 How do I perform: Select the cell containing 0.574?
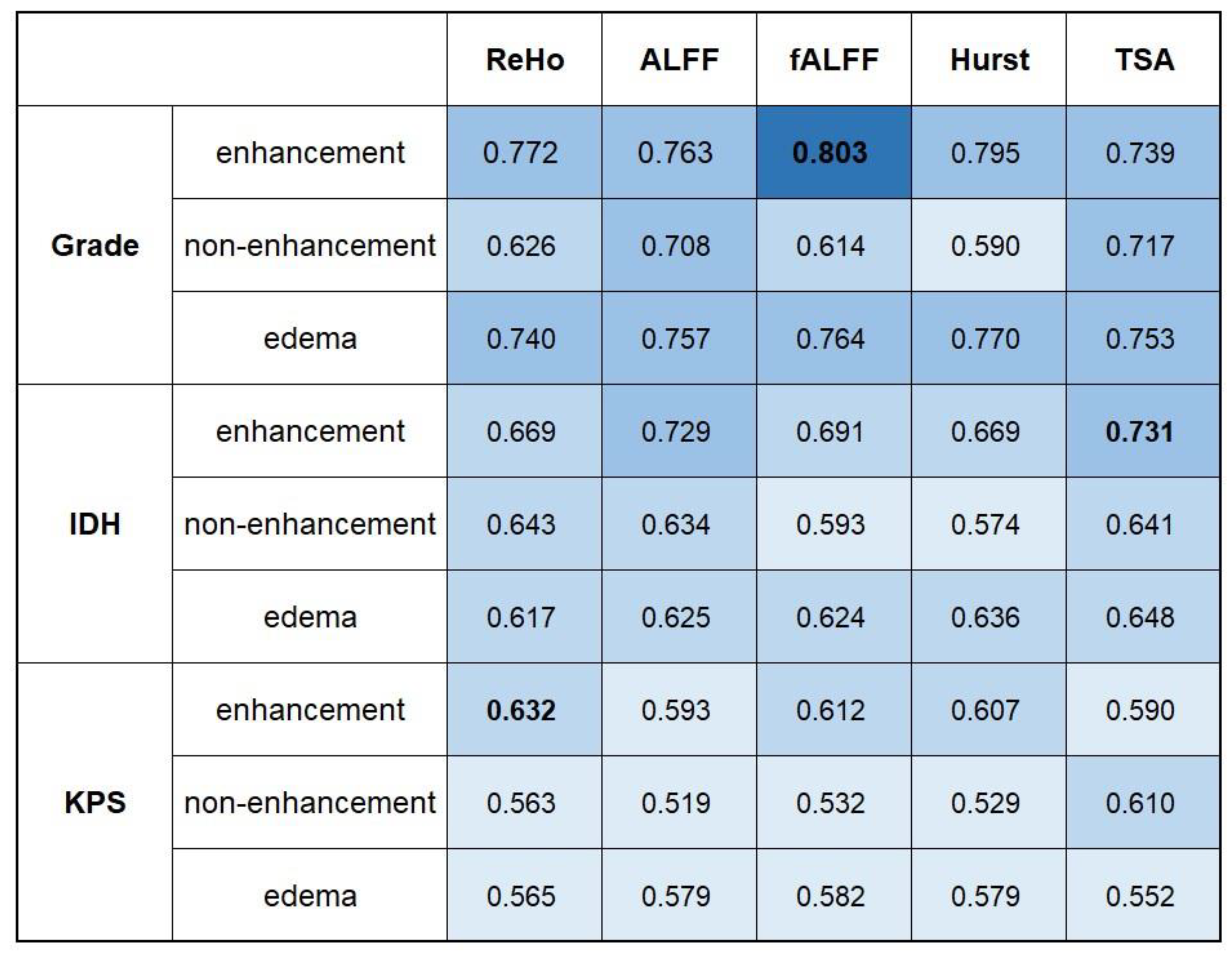point(985,525)
